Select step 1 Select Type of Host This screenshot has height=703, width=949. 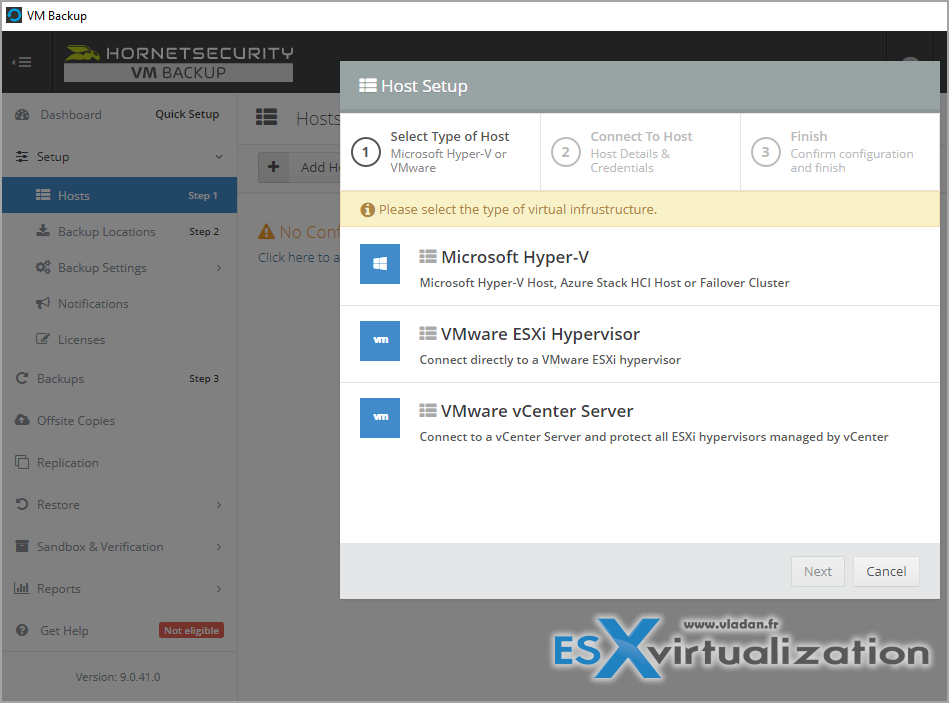pyautogui.click(x=441, y=152)
